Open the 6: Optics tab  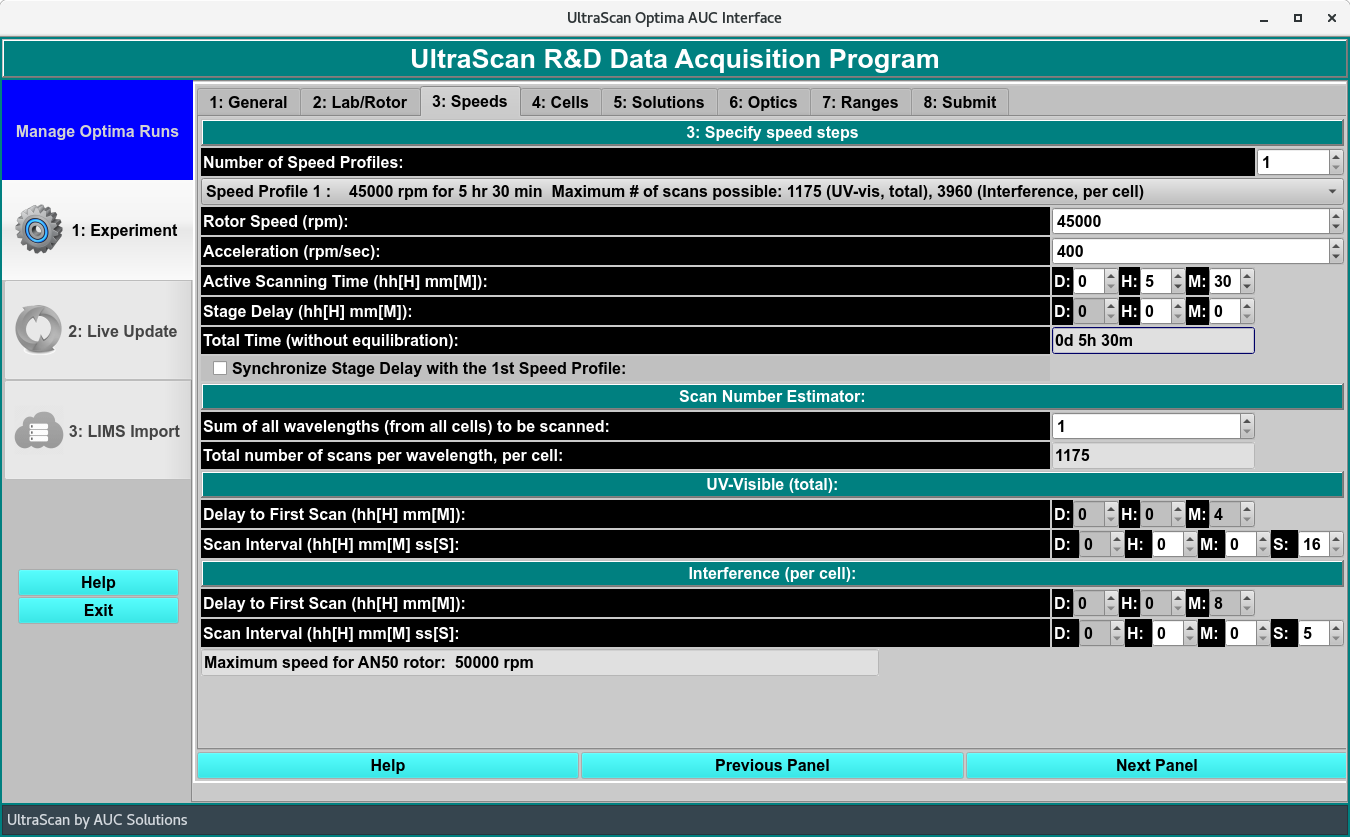click(x=762, y=102)
